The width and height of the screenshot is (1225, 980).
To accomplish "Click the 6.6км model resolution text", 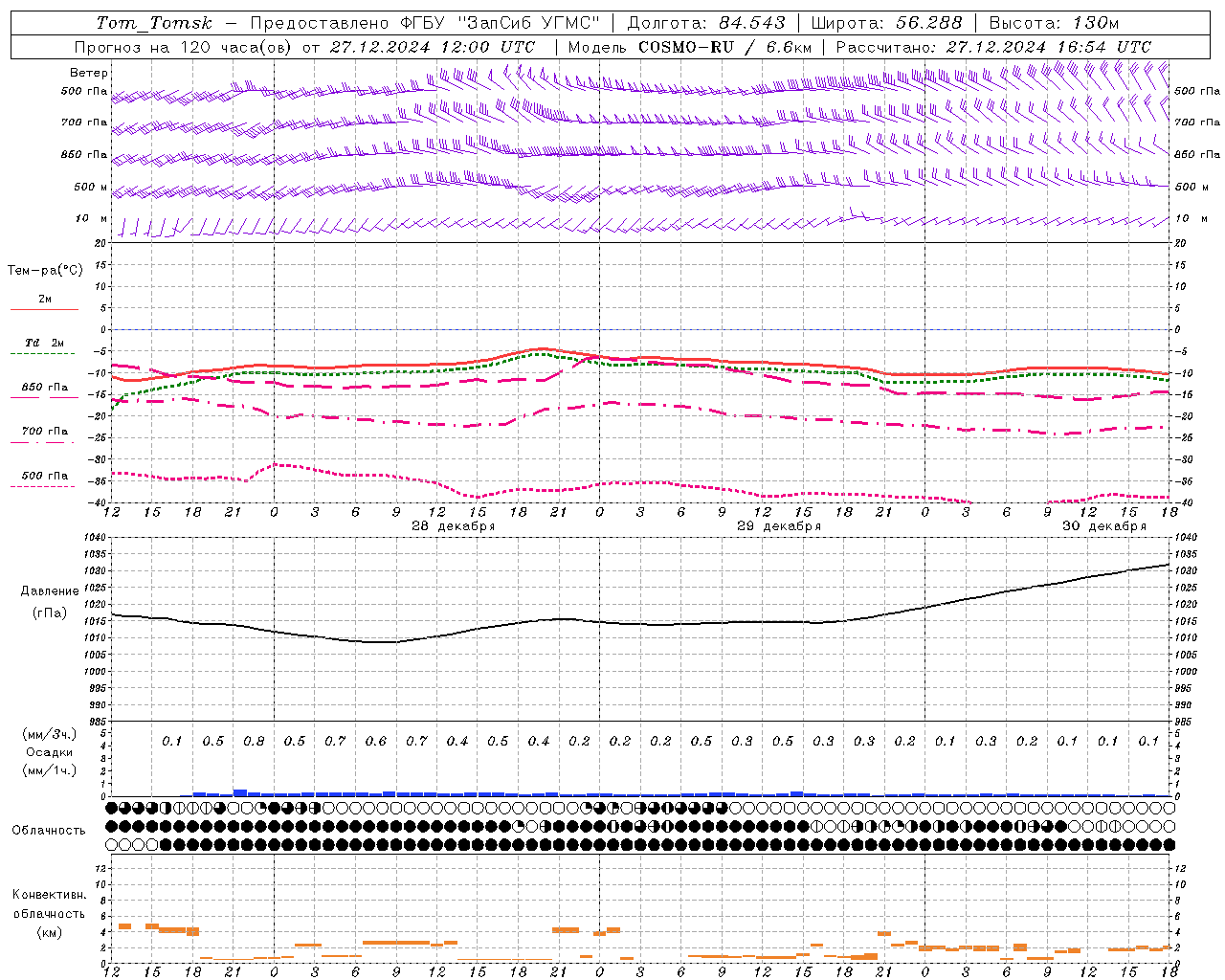I will 789,47.
